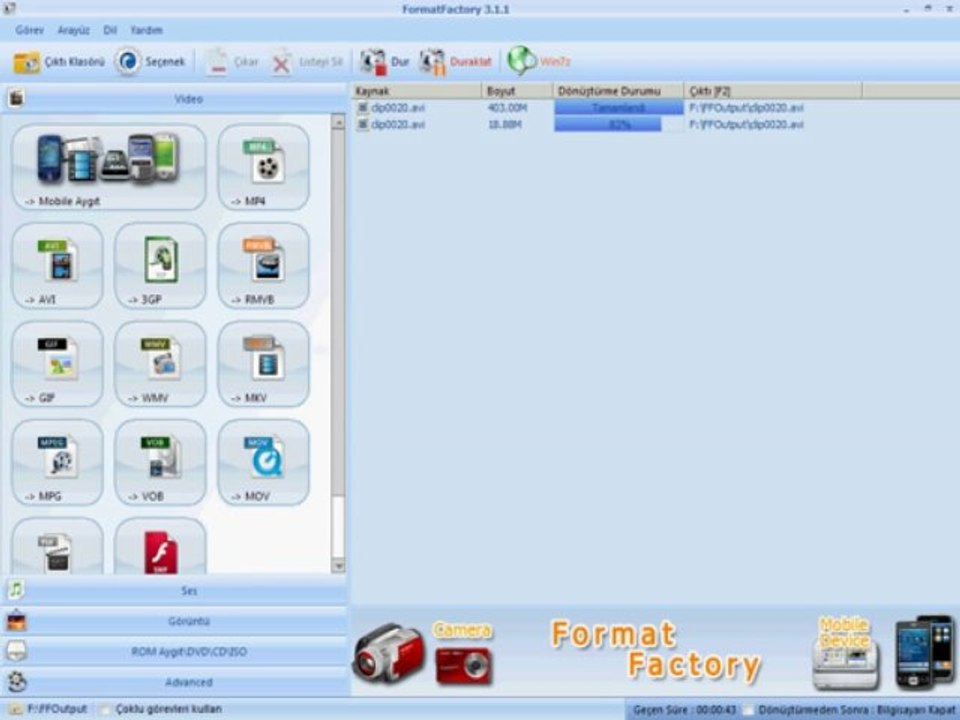Sort by the Boyut column header

[x=517, y=91]
